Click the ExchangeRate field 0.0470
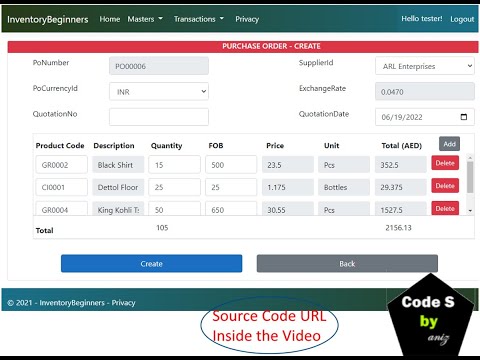The image size is (480, 360). tap(425, 91)
